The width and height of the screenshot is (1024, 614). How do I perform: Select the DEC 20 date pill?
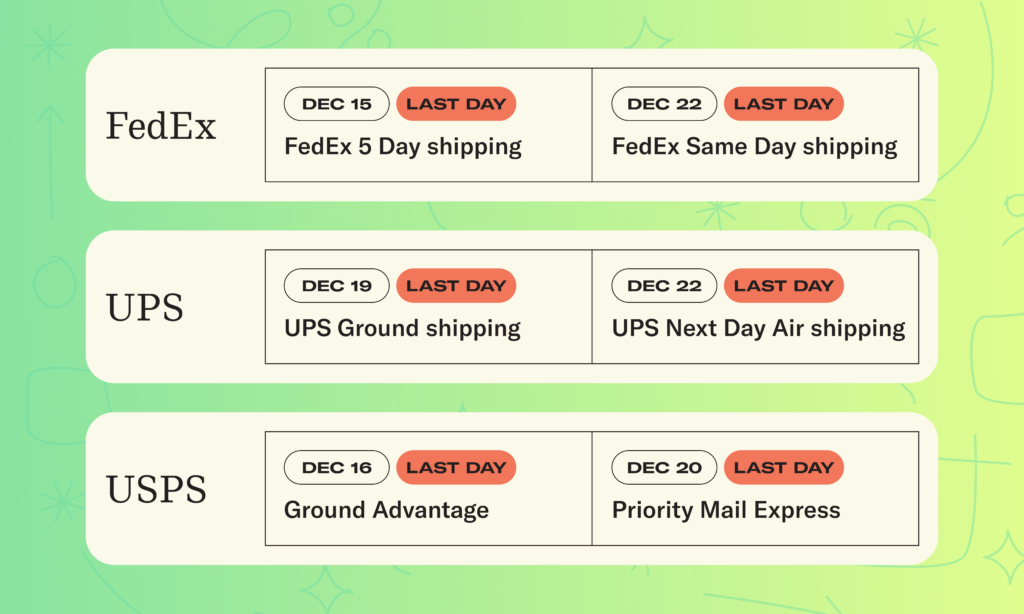point(664,467)
